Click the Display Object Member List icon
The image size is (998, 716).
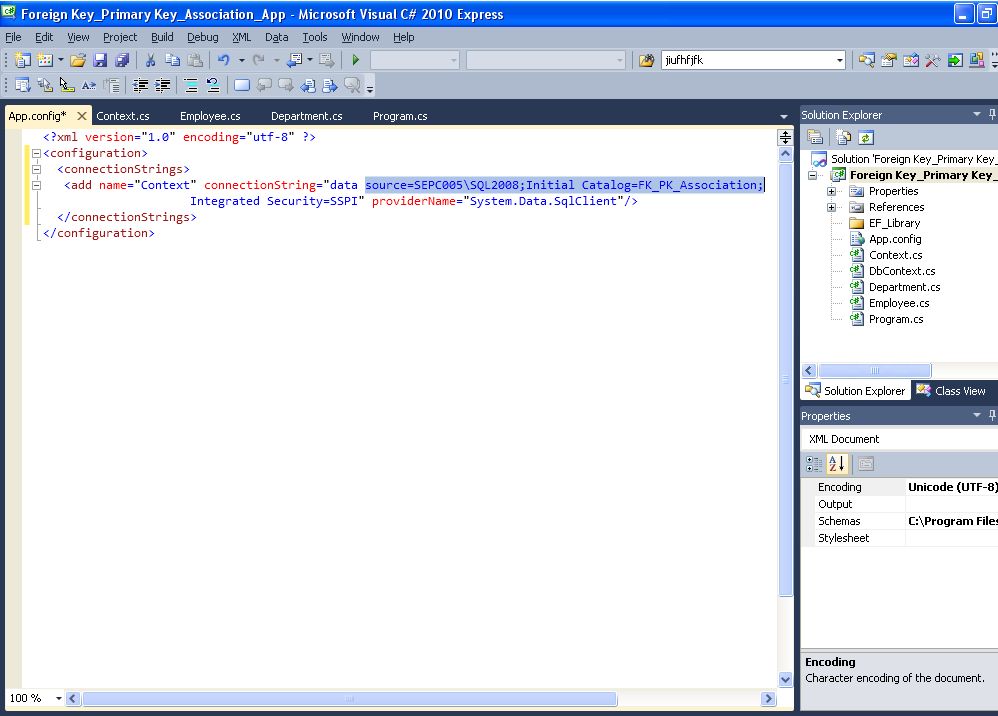(22, 85)
